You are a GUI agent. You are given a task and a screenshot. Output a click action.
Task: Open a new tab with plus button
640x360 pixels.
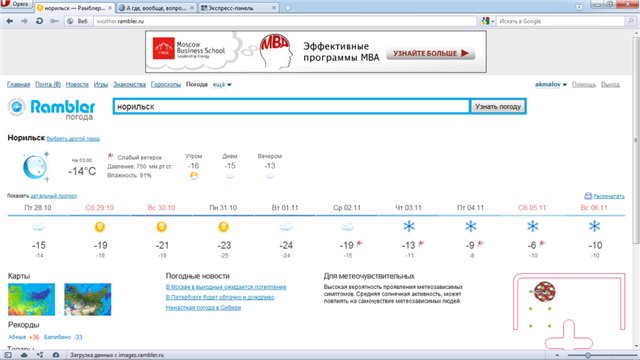click(287, 8)
